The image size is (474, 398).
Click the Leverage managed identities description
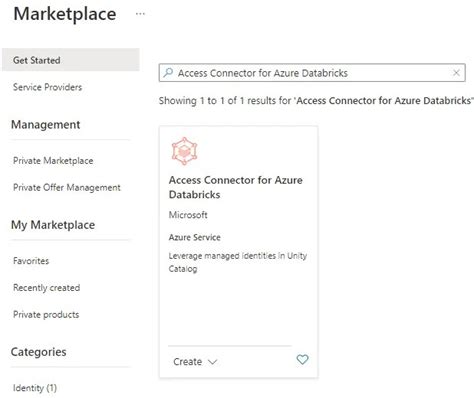click(238, 262)
